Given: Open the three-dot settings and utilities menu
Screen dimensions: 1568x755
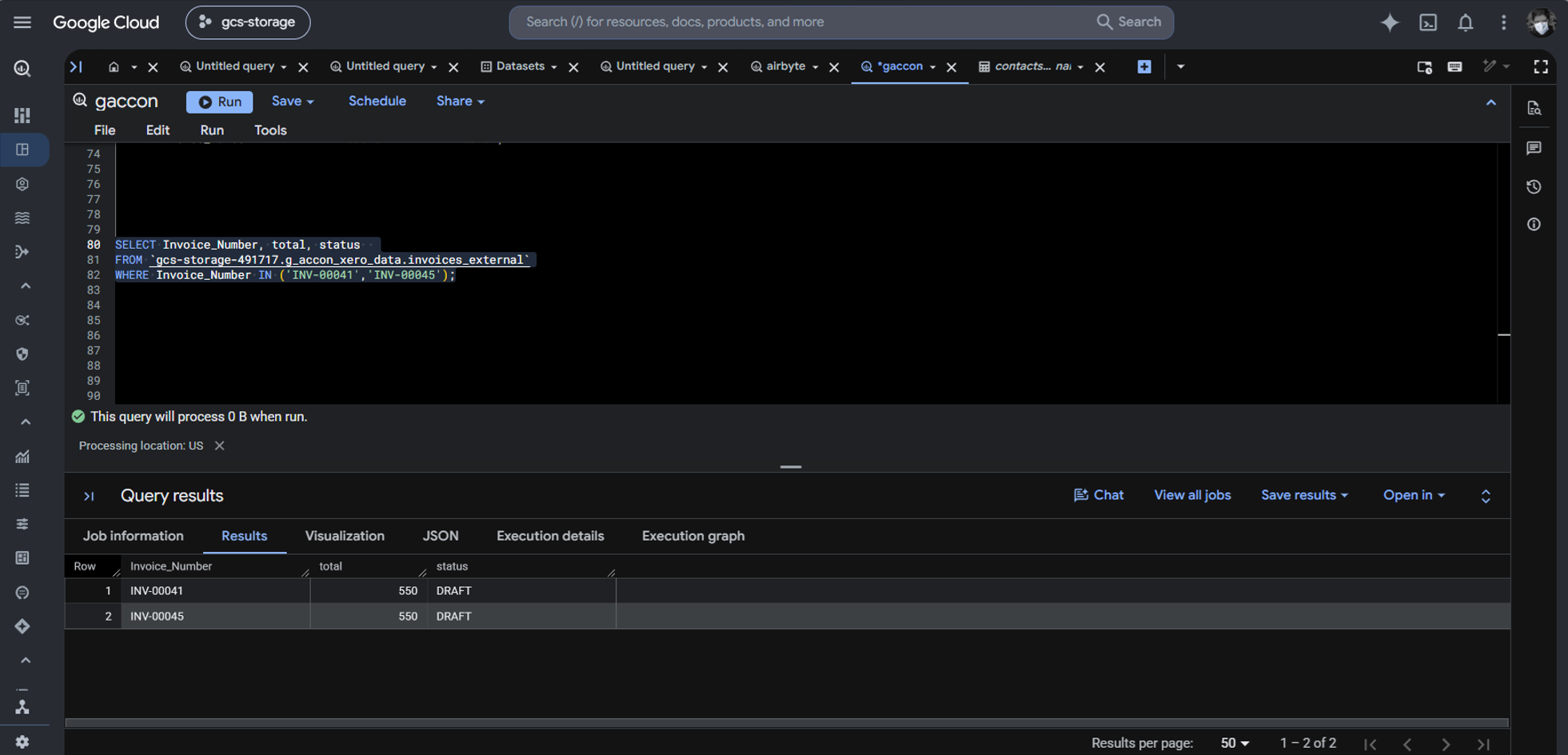Looking at the screenshot, I should 1503,22.
